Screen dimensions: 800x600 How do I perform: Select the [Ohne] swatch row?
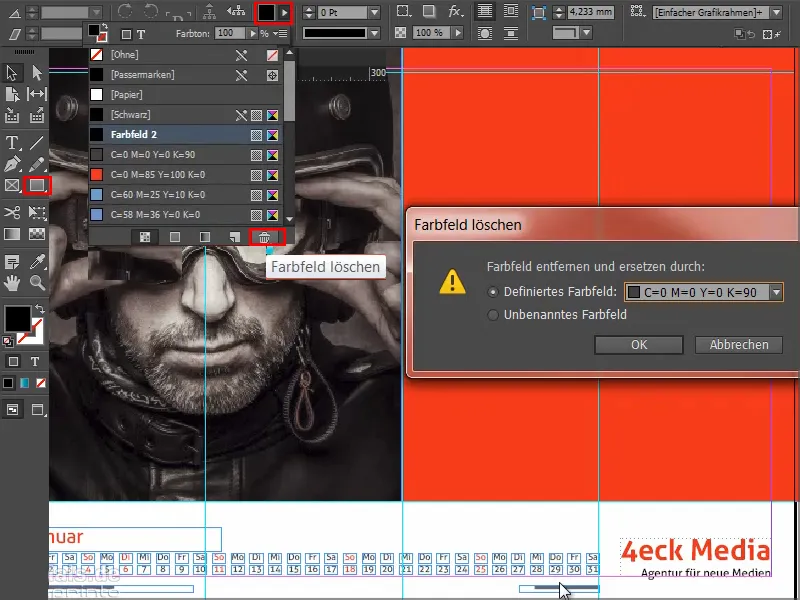coord(186,55)
